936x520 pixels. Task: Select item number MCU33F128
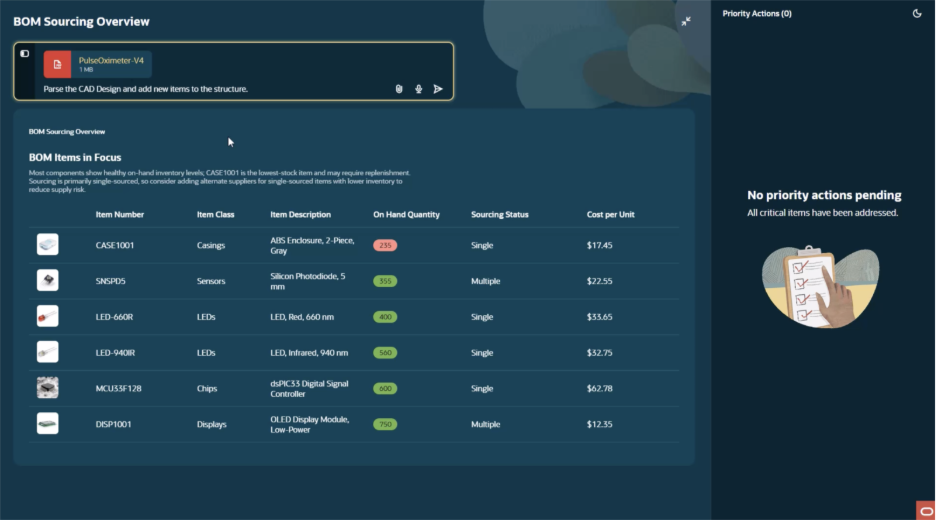(118, 389)
